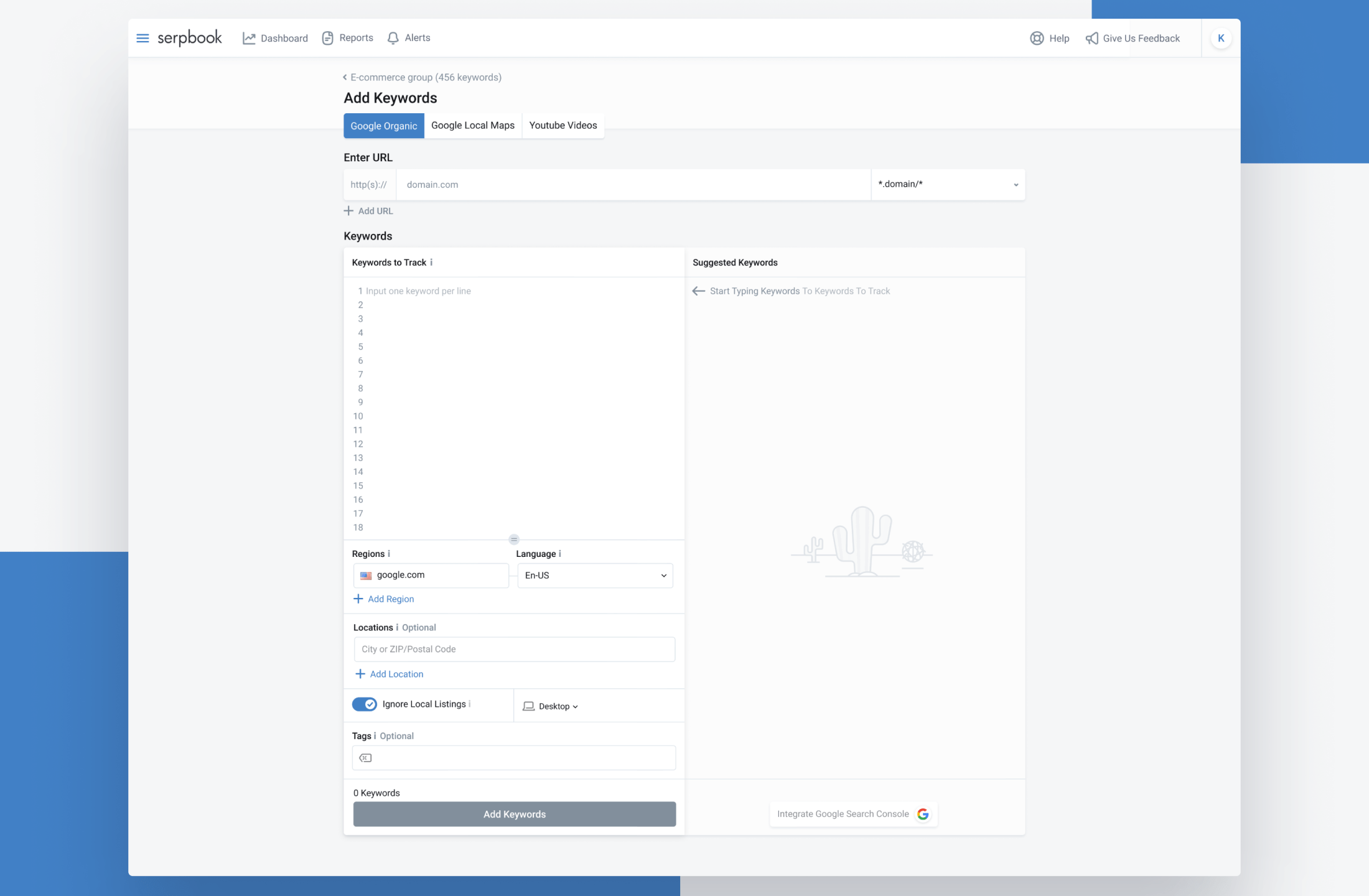1369x896 pixels.
Task: Open the K user avatar
Action: click(x=1221, y=38)
